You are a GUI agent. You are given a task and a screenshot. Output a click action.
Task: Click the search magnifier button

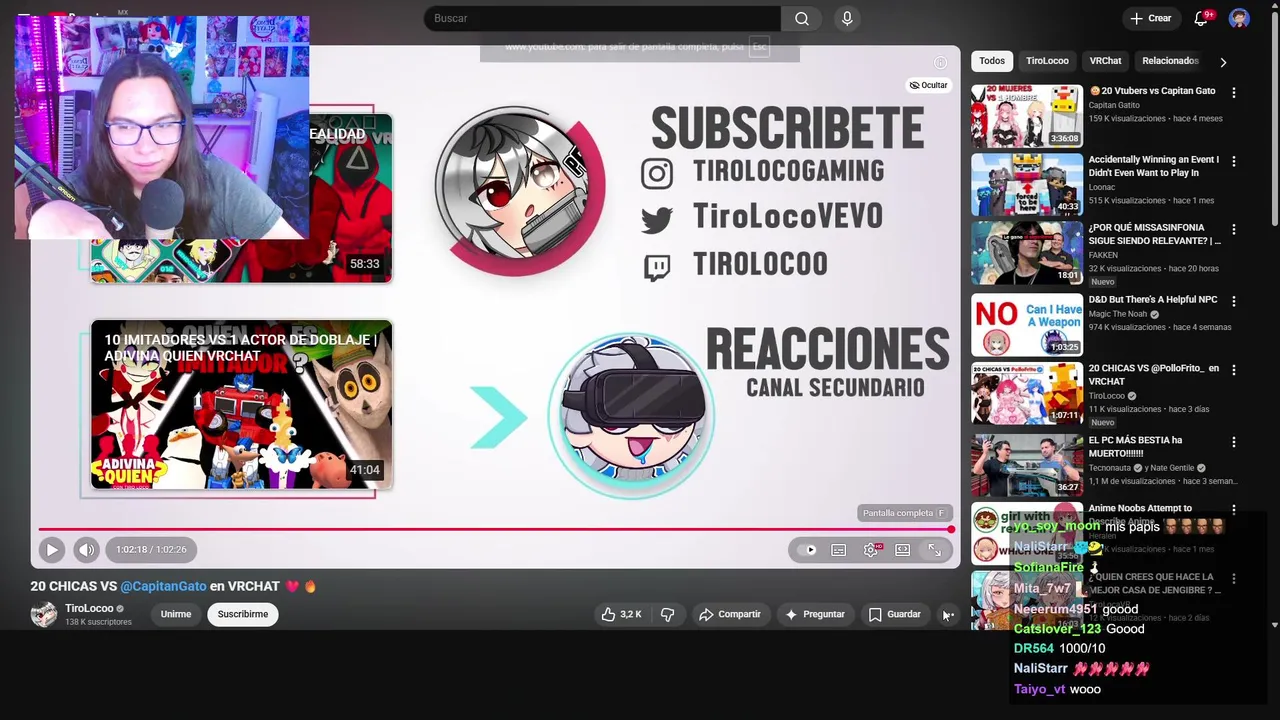[x=801, y=18]
